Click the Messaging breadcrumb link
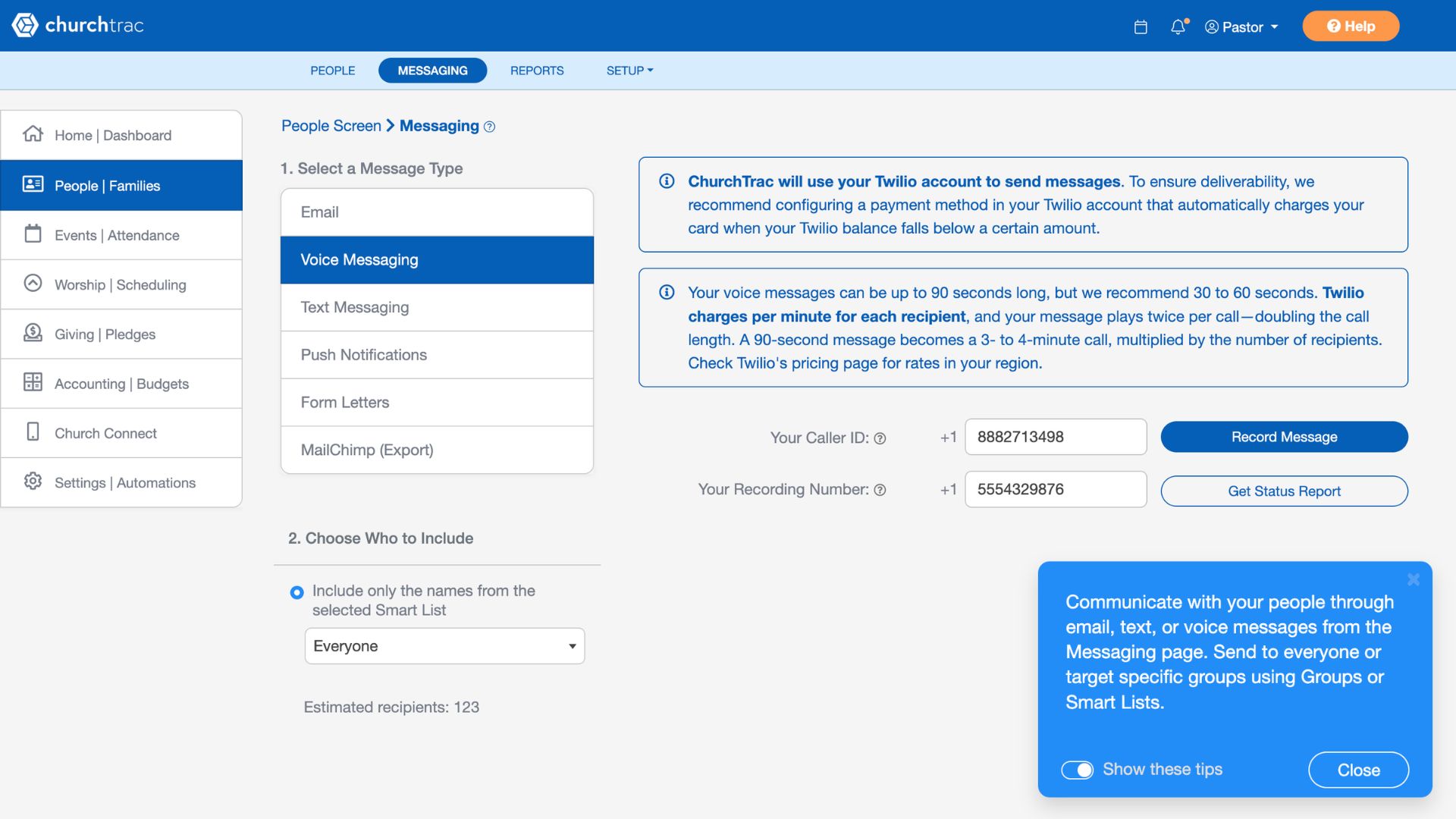This screenshot has width=1456, height=819. (x=439, y=126)
